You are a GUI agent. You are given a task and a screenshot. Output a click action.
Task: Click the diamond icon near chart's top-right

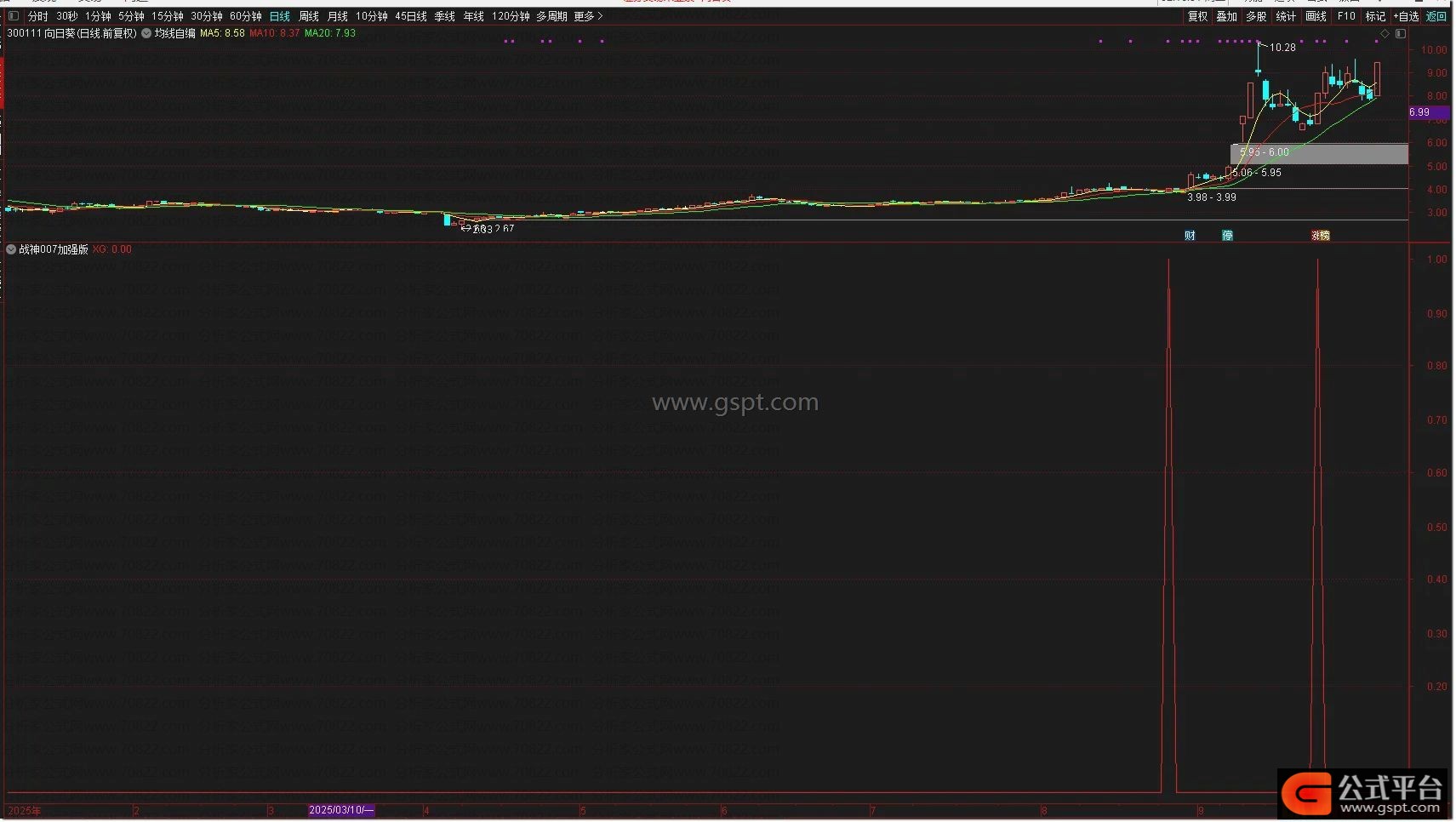click(x=1385, y=34)
